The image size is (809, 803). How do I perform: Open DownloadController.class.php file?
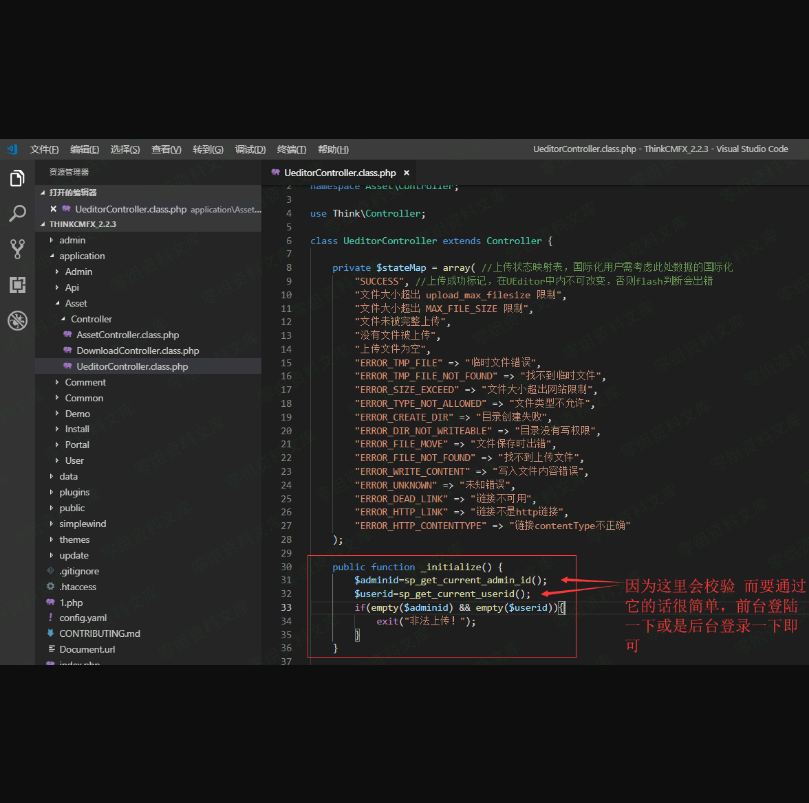coord(137,351)
